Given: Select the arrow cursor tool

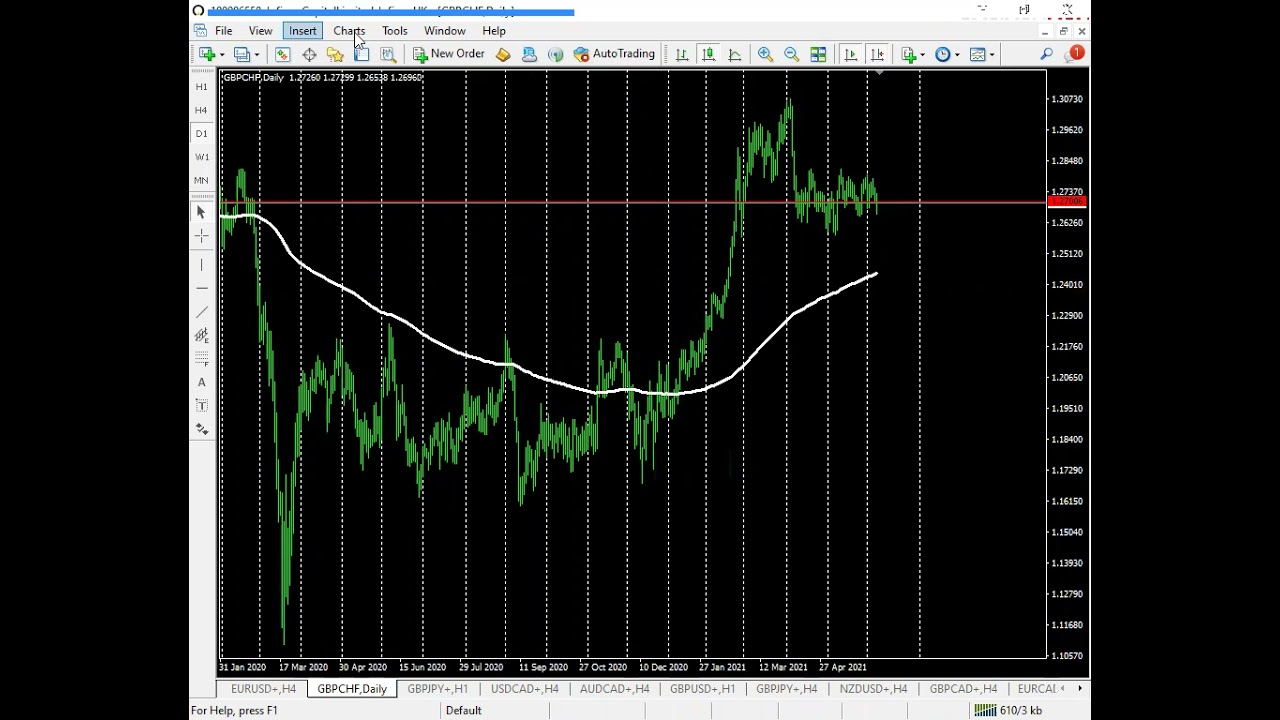Looking at the screenshot, I should pyautogui.click(x=201, y=212).
